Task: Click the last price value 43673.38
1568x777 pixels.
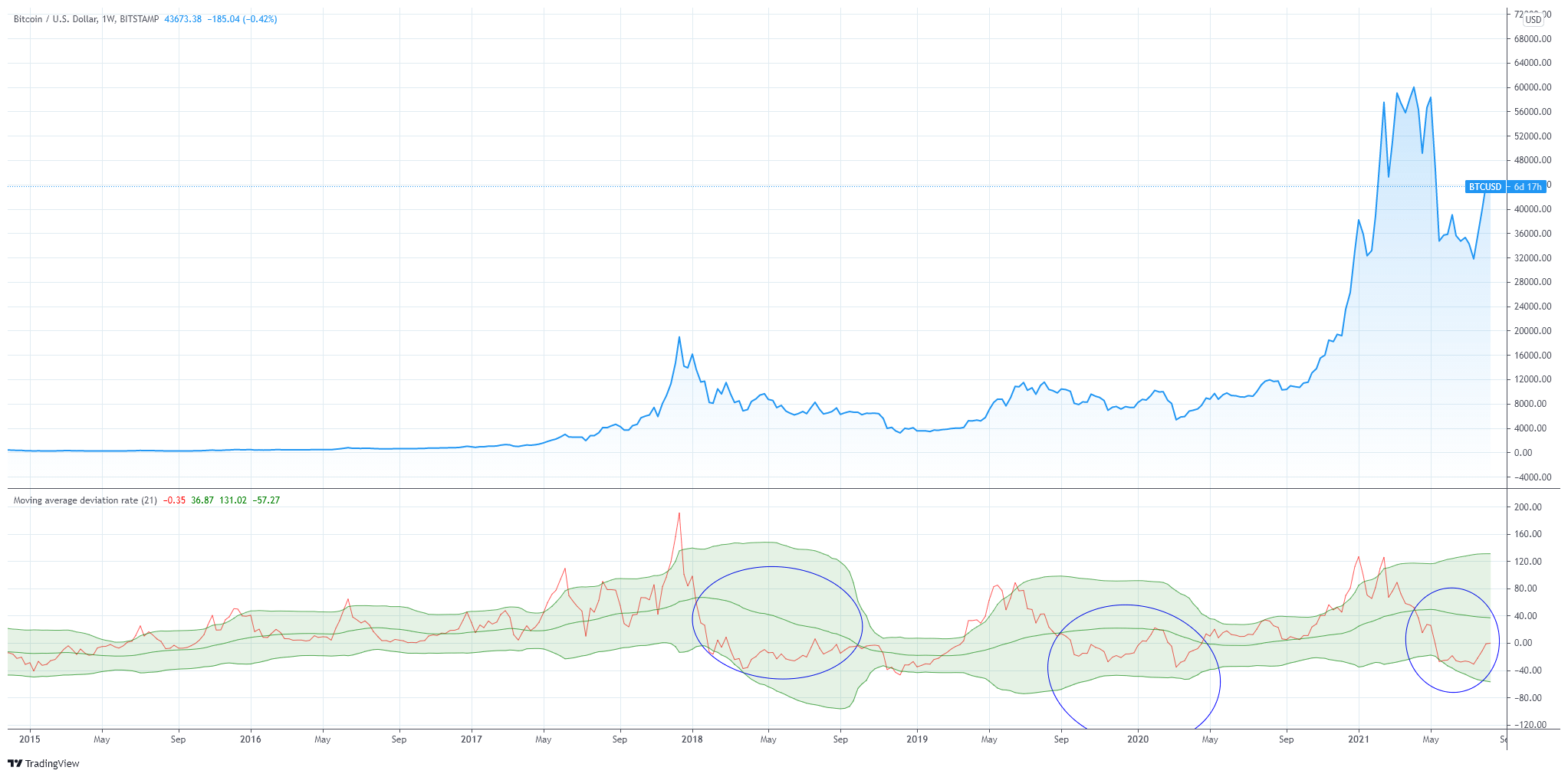Action: tap(183, 19)
